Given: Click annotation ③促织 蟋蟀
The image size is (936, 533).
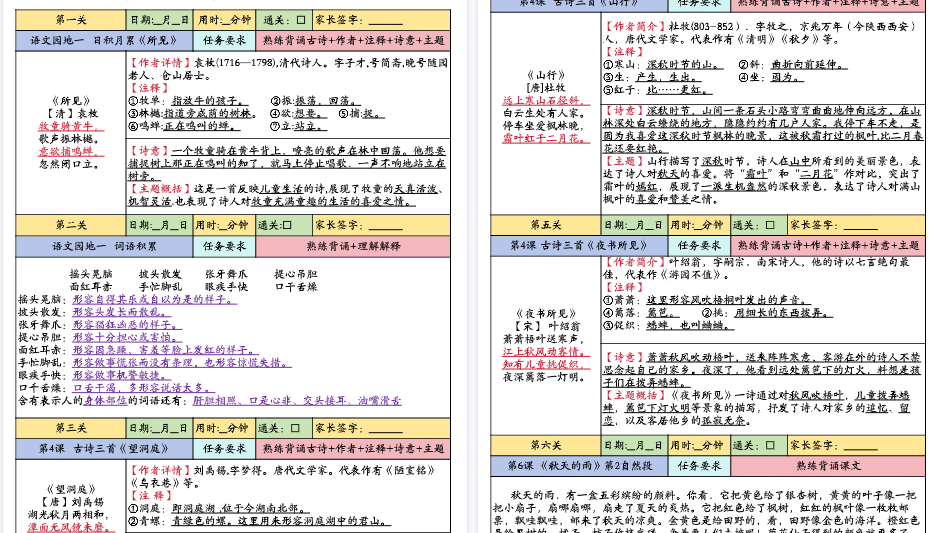Looking at the screenshot, I should (x=669, y=325).
